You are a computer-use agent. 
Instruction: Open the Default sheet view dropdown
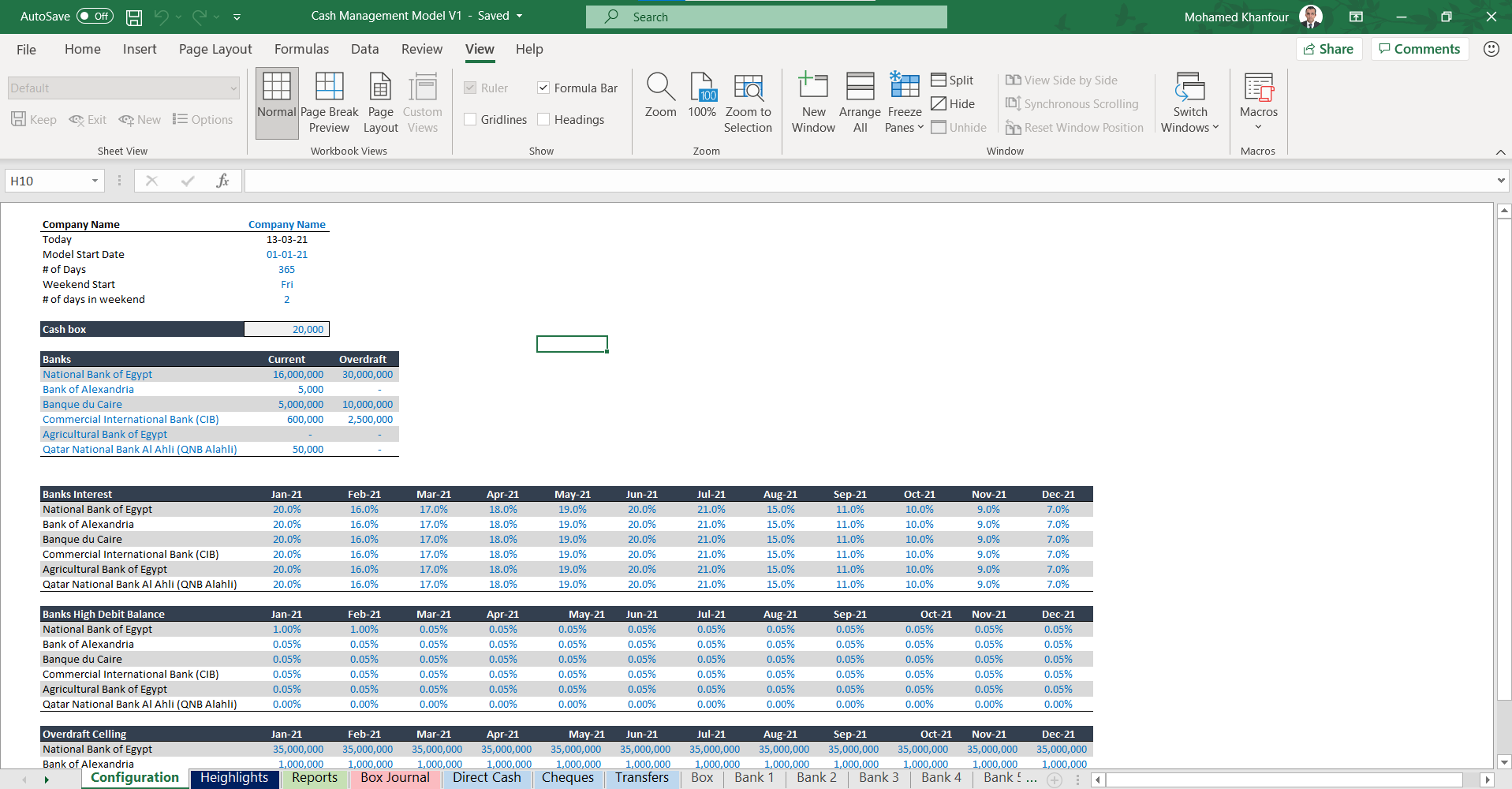[x=124, y=88]
